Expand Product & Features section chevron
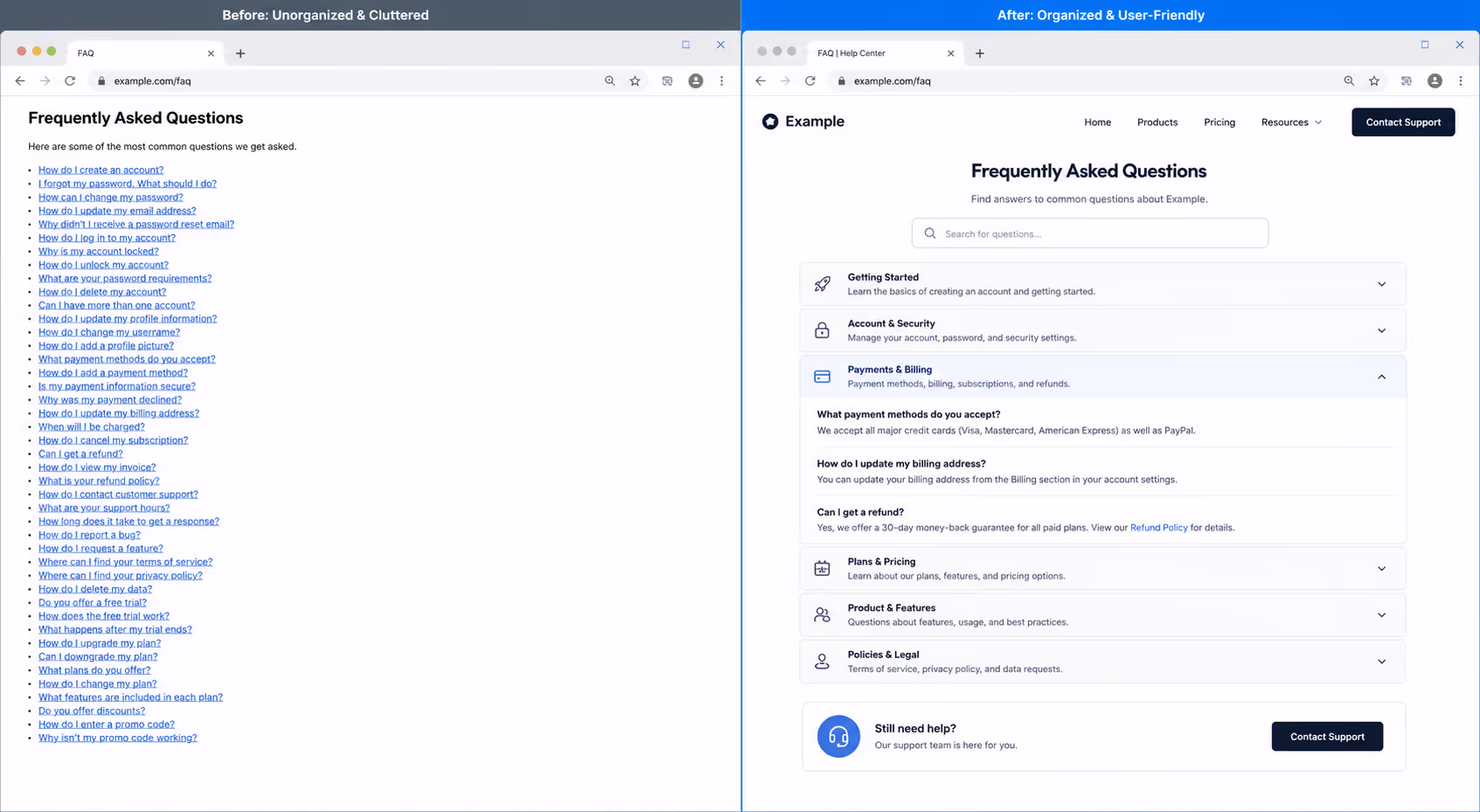This screenshot has height=812, width=1480. [x=1381, y=615]
